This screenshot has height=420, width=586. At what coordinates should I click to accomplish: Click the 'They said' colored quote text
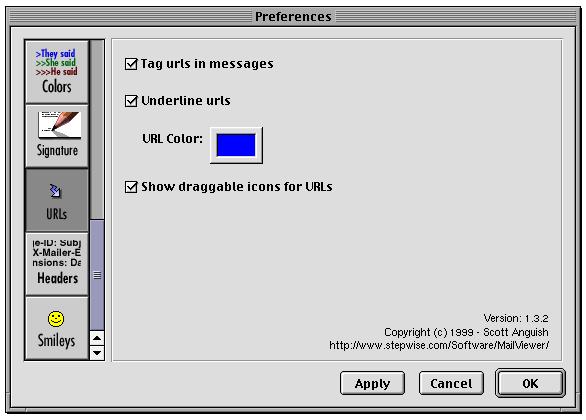[56, 54]
